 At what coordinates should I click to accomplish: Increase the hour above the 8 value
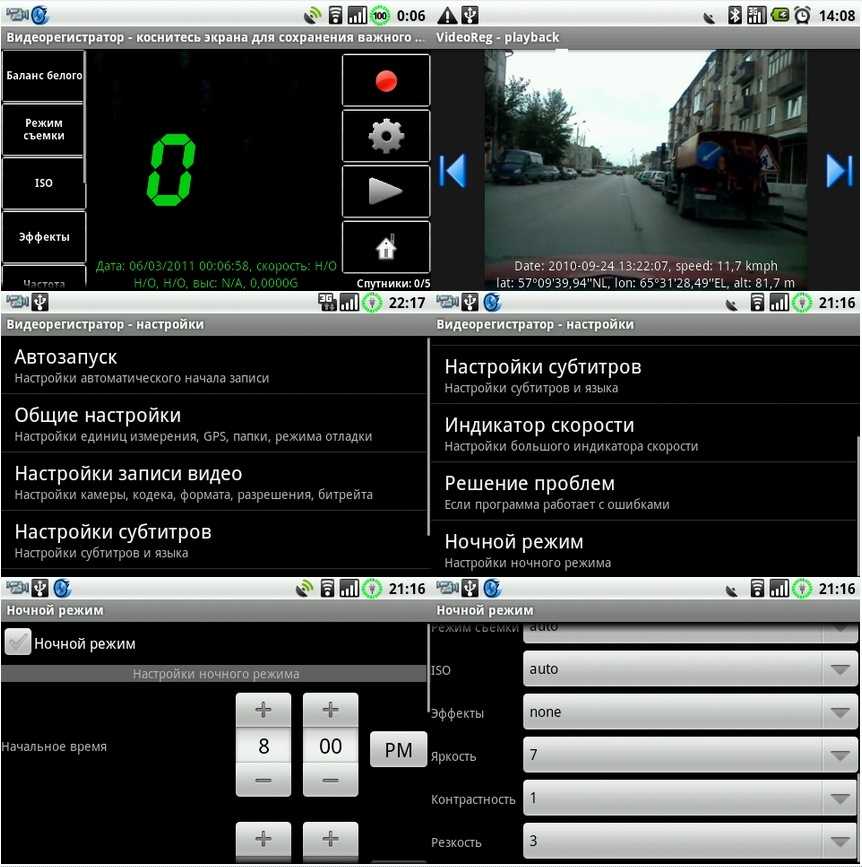[x=263, y=709]
